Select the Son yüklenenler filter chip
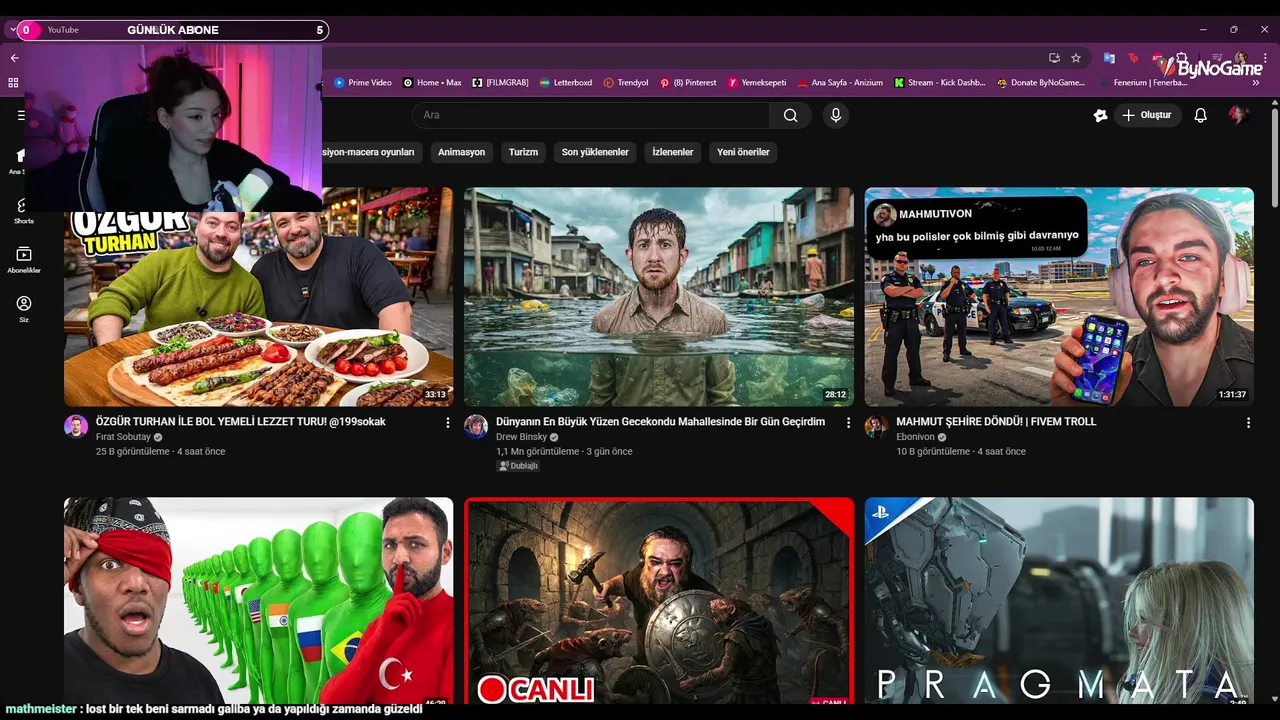 coord(595,152)
